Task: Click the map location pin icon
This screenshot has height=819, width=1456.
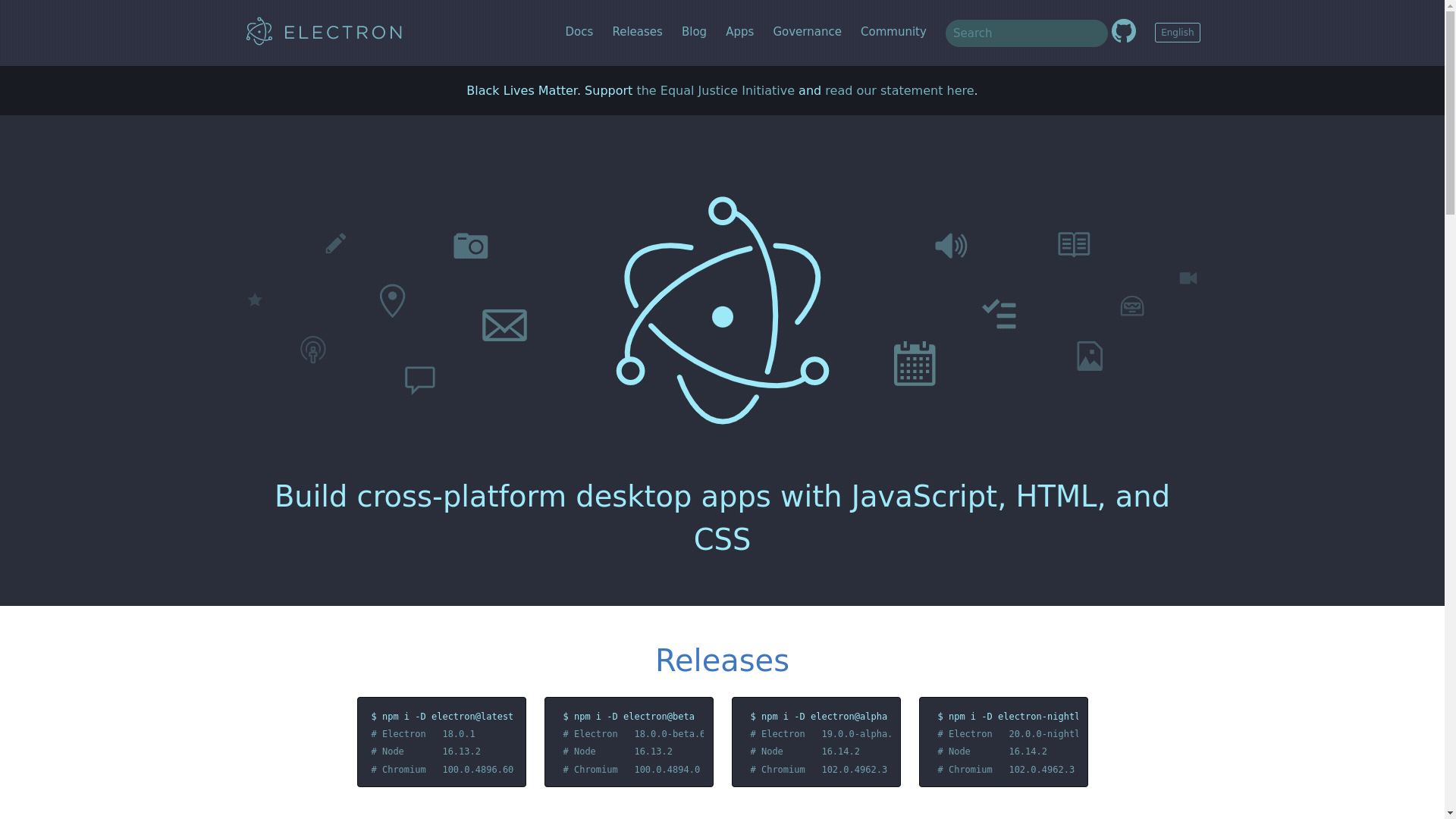Action: tap(392, 300)
